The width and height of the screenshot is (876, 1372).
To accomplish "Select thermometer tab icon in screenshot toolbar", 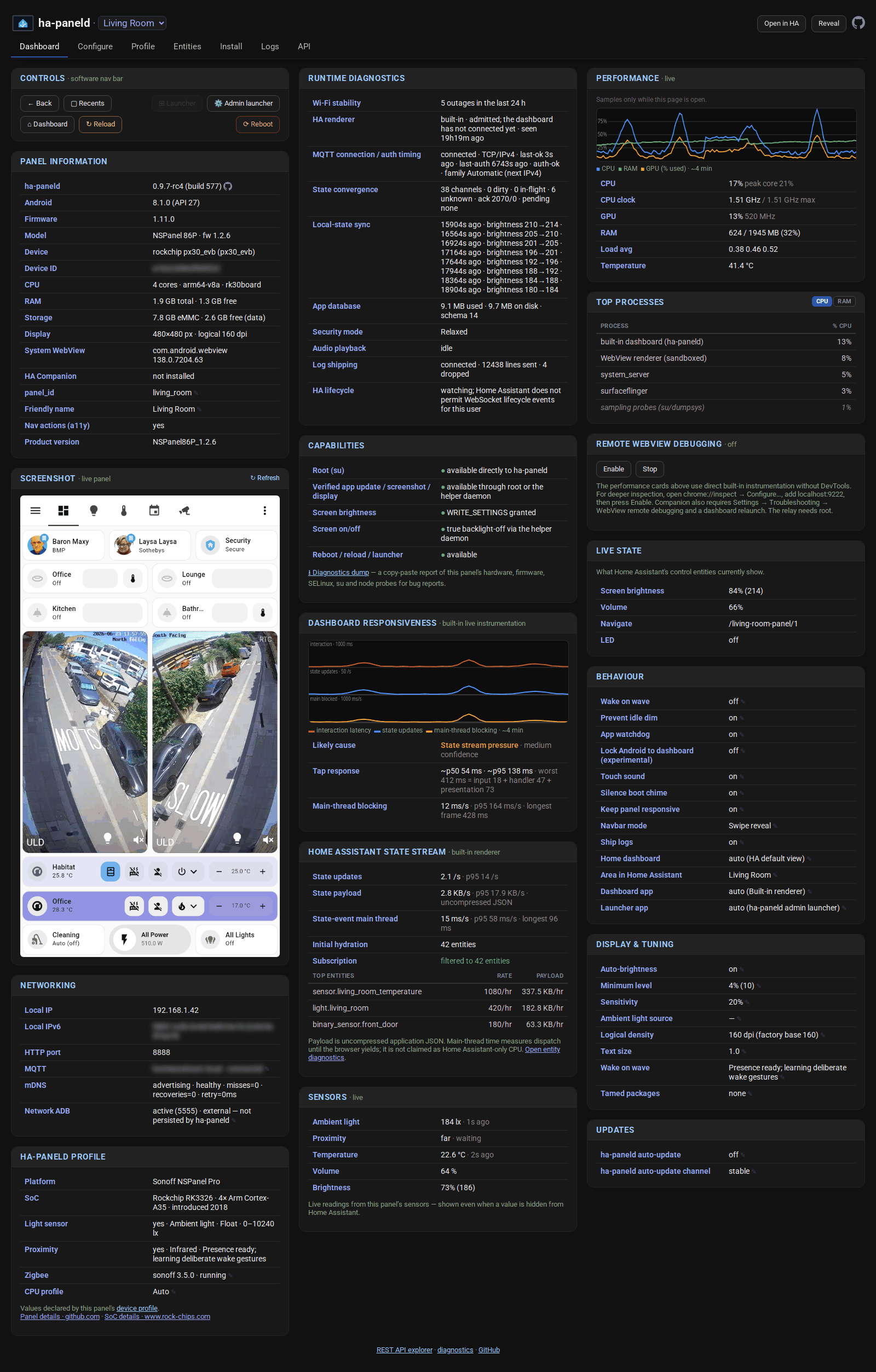I will (x=124, y=510).
